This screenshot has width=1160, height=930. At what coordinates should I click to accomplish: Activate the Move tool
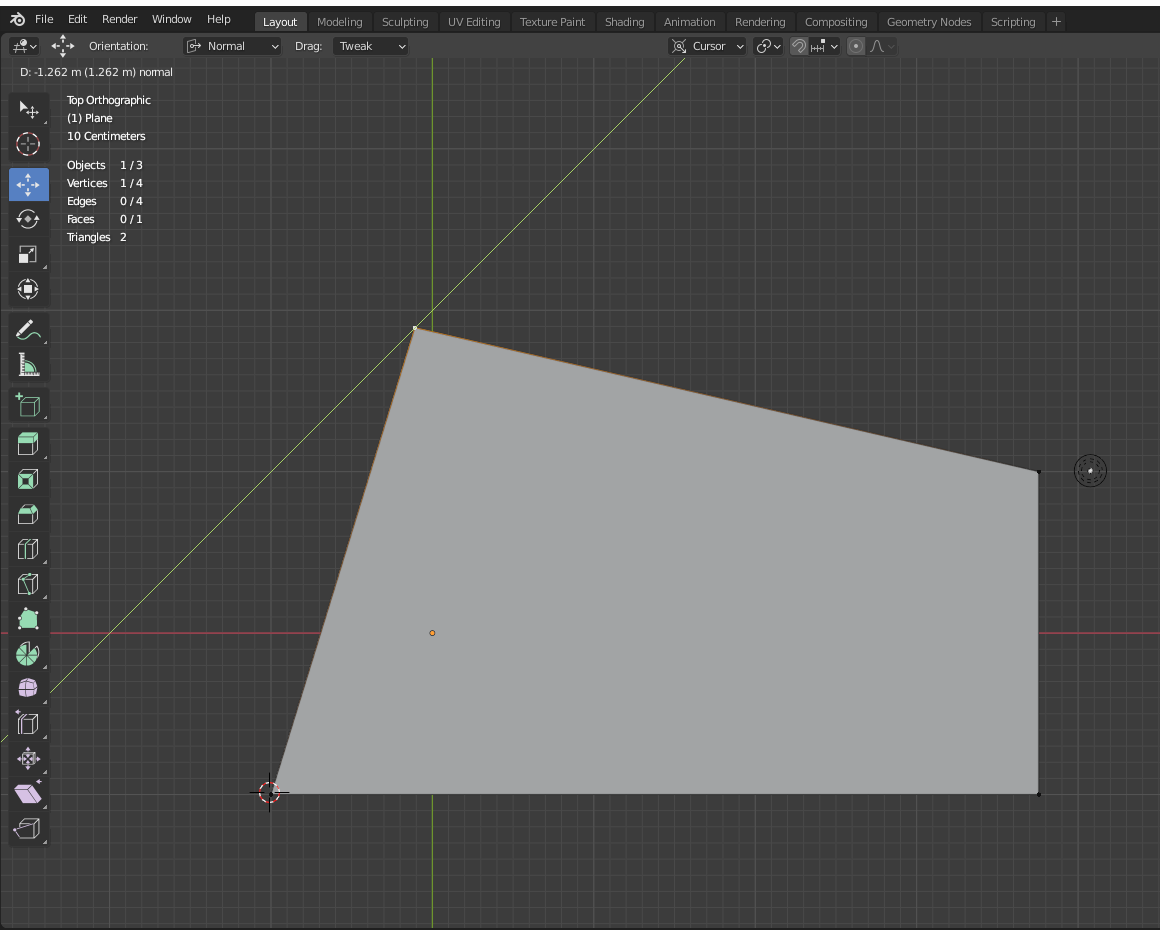28,184
